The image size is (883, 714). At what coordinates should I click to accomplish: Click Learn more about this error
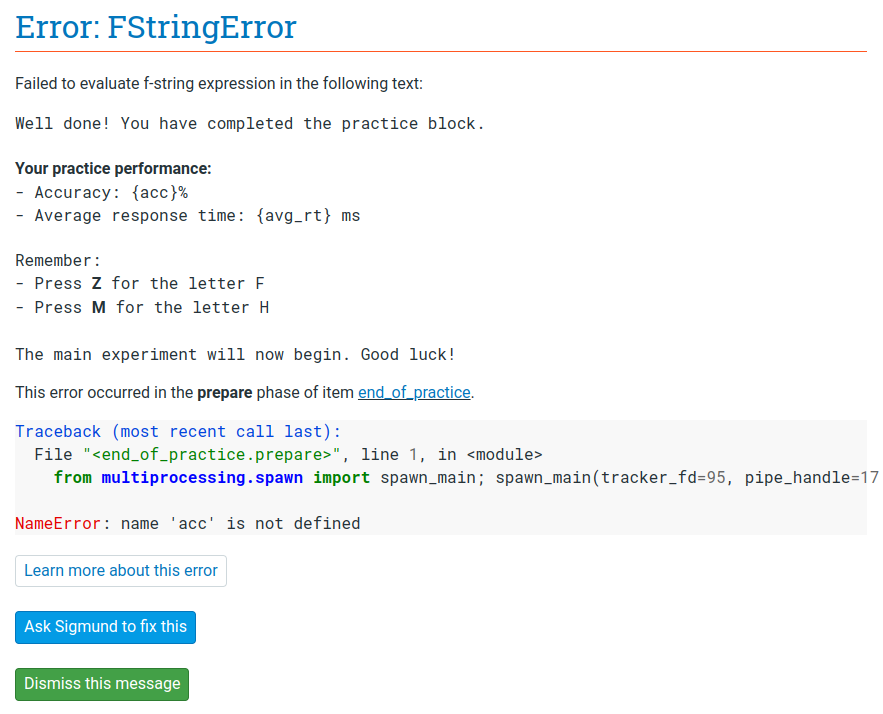120,570
